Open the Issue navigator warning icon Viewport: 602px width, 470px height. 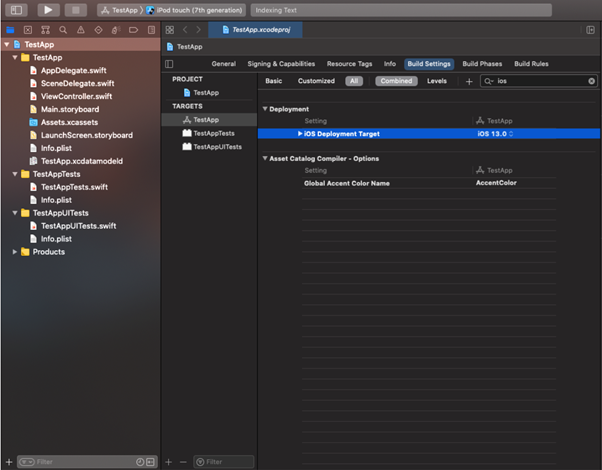coord(81,30)
